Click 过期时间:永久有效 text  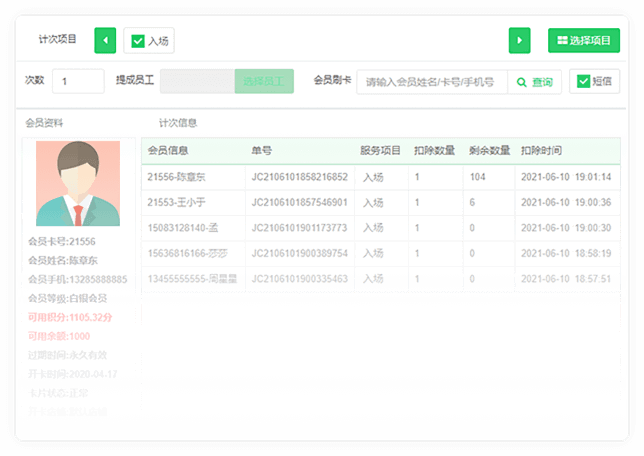point(67,355)
